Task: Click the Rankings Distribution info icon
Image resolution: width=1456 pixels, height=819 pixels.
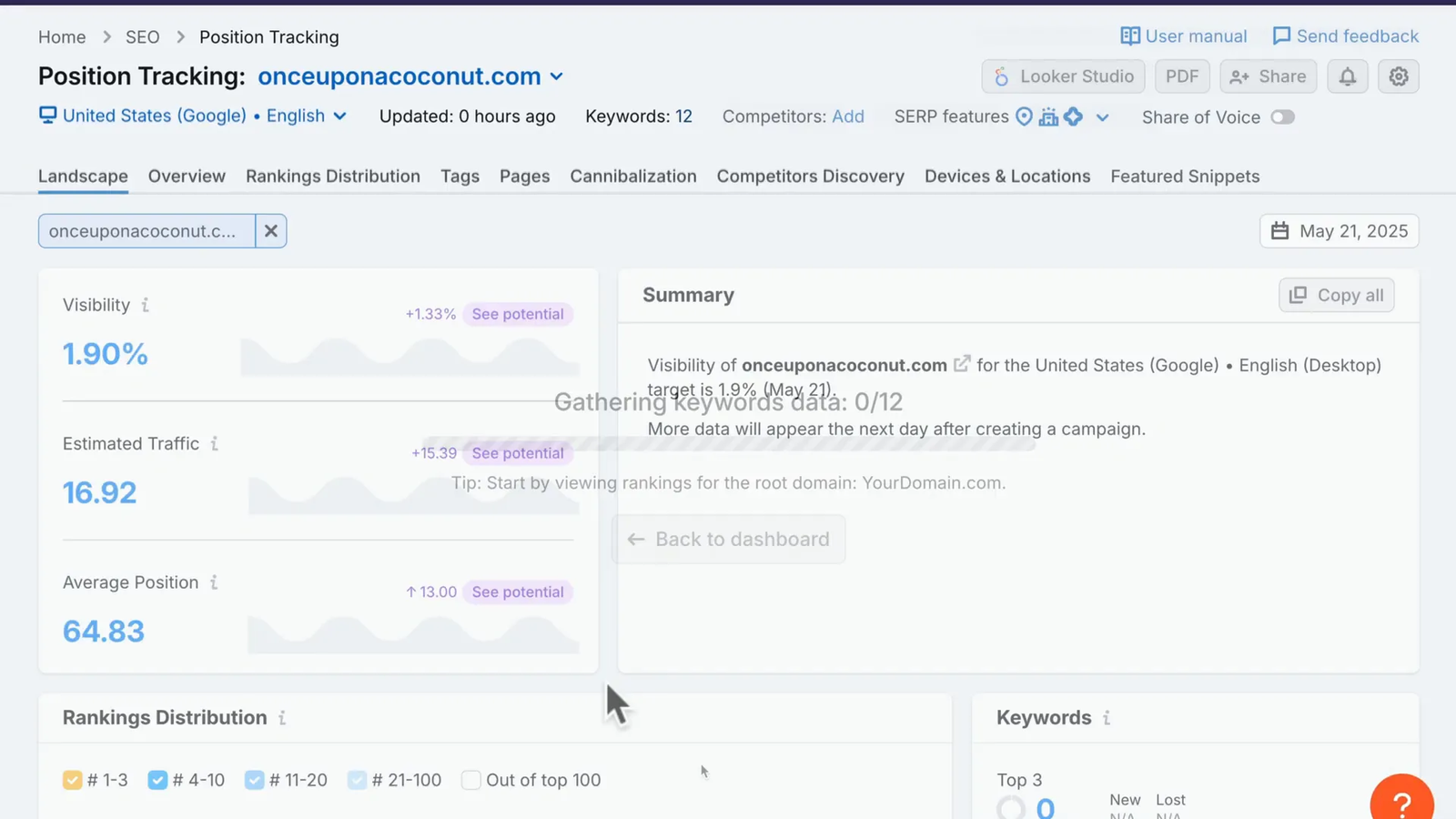Action: 282,718
